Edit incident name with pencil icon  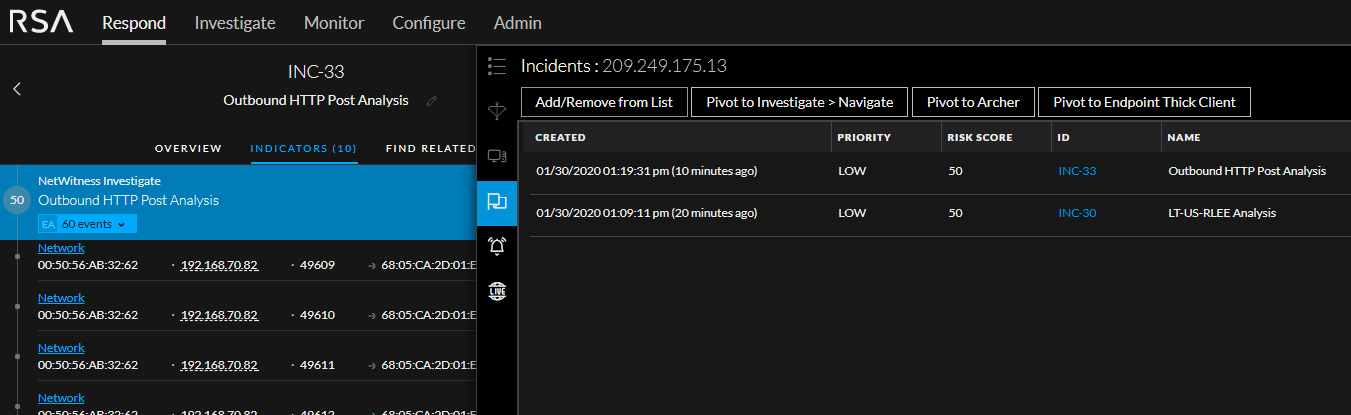point(431,101)
